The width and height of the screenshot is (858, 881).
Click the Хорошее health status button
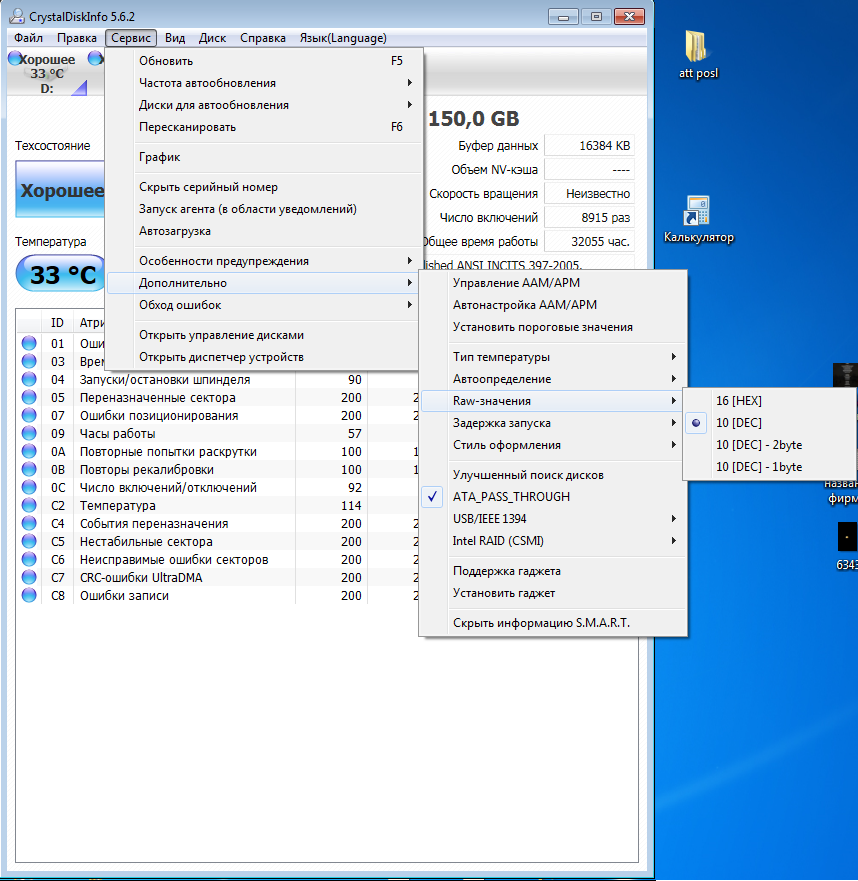point(61,190)
